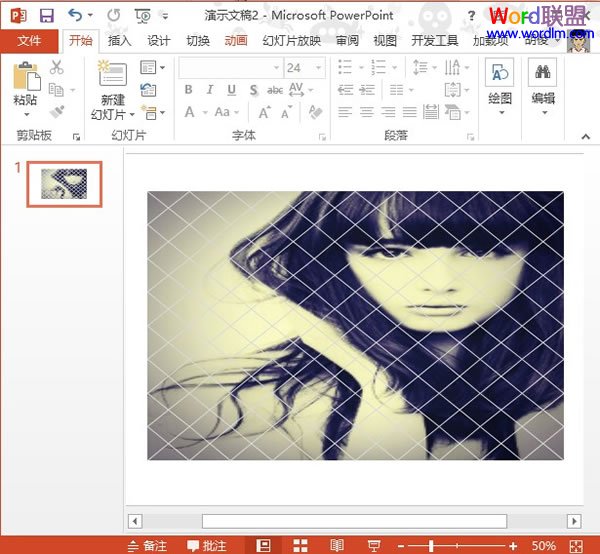Toggle strikethrough abc formatting
The image size is (600, 554).
click(x=275, y=90)
